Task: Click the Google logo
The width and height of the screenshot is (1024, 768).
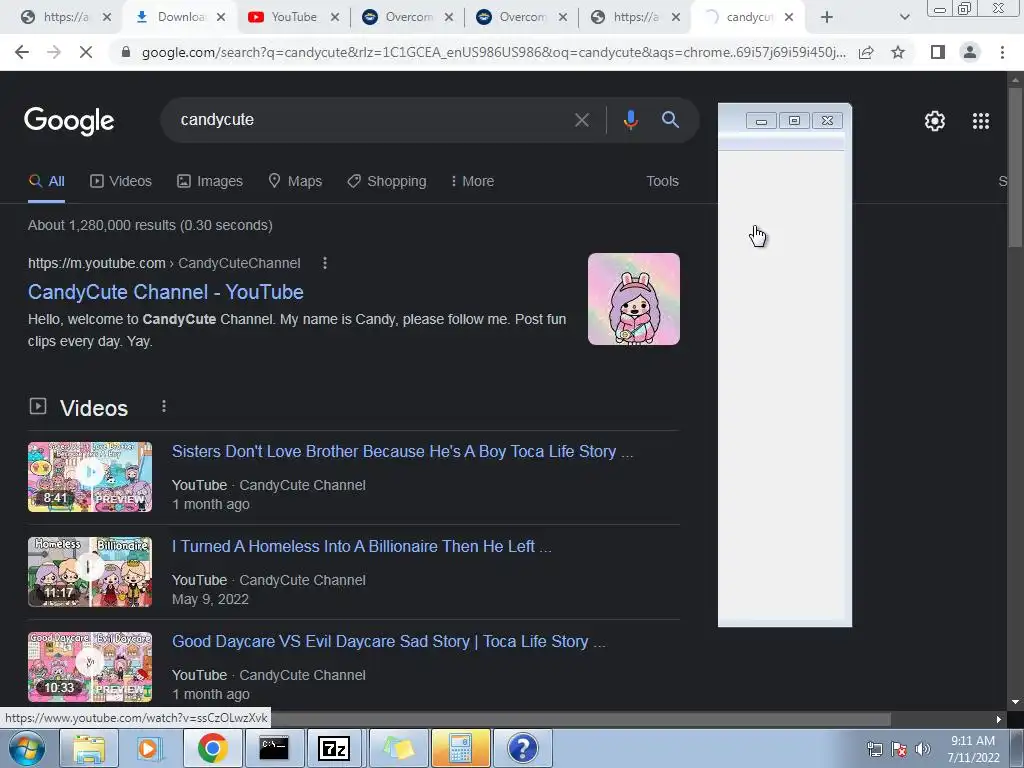Action: tap(69, 121)
